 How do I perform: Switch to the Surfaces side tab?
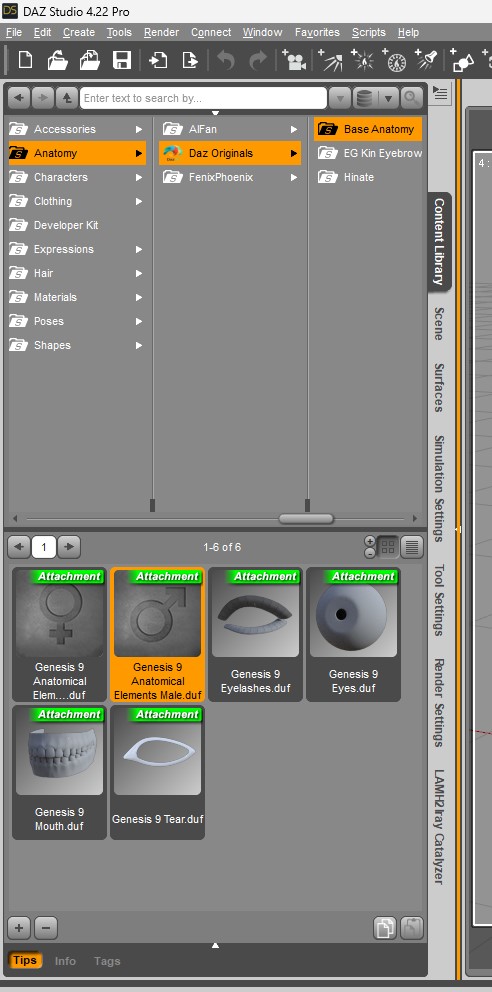click(x=438, y=387)
